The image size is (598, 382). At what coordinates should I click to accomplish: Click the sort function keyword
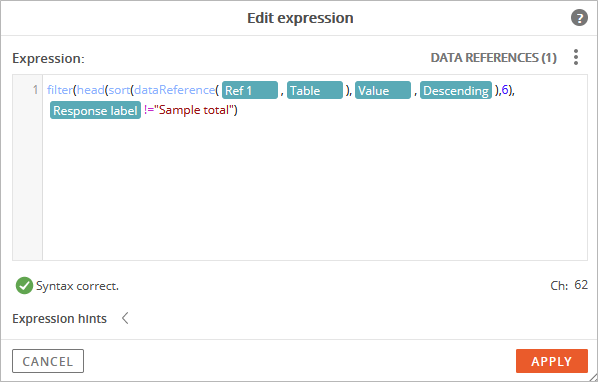click(x=119, y=90)
